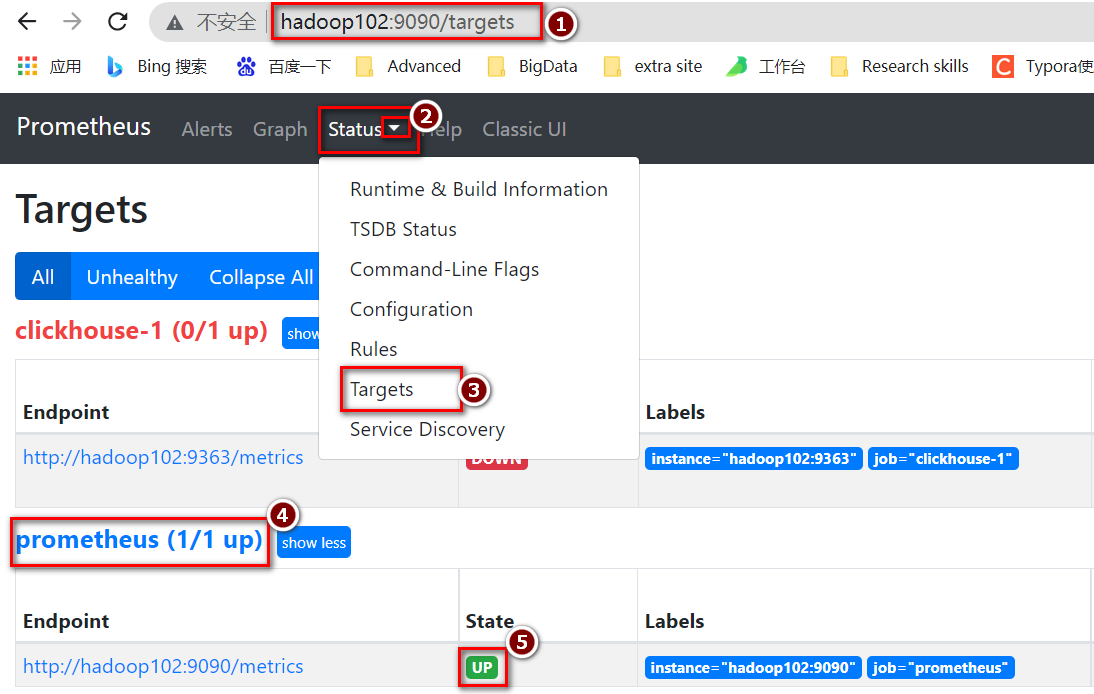This screenshot has height=694, width=1094.
Task: Click Labels header in prometheus table
Action: click(674, 621)
